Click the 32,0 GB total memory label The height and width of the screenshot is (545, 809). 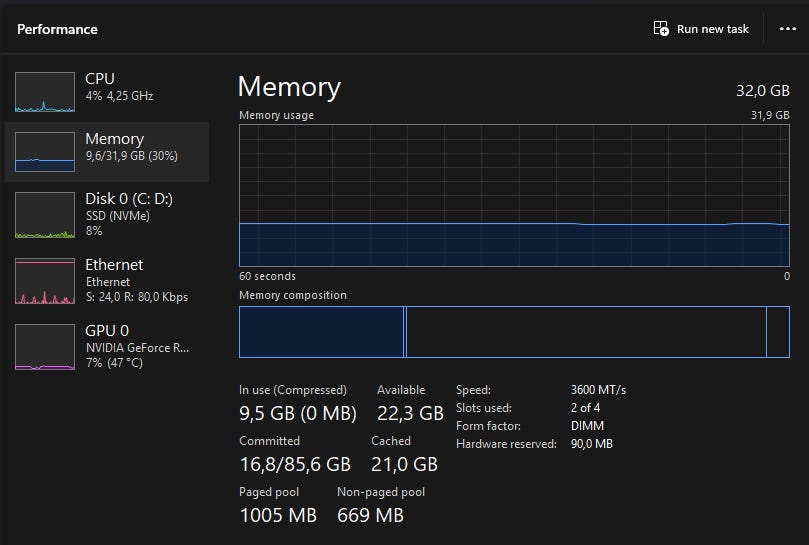coord(762,91)
